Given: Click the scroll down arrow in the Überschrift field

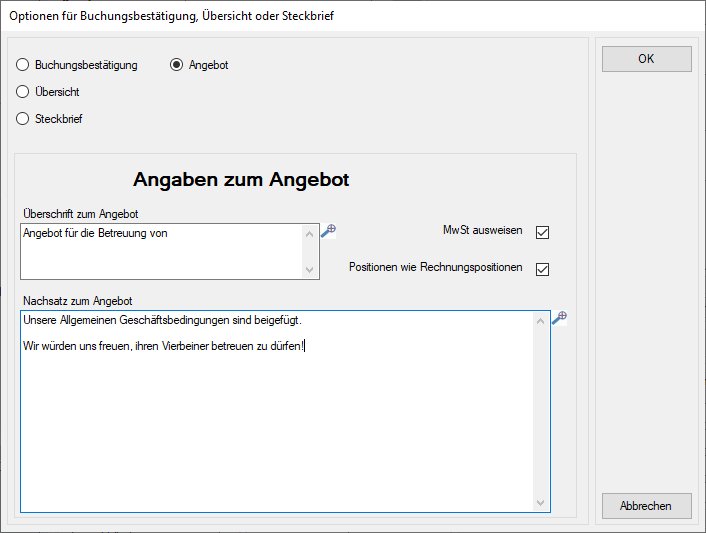Looking at the screenshot, I should click(x=310, y=269).
